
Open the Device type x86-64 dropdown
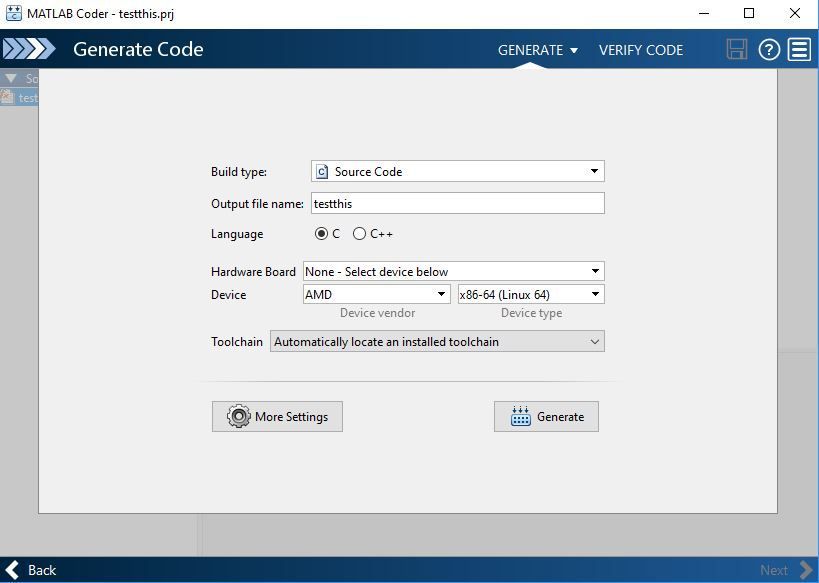click(x=531, y=294)
